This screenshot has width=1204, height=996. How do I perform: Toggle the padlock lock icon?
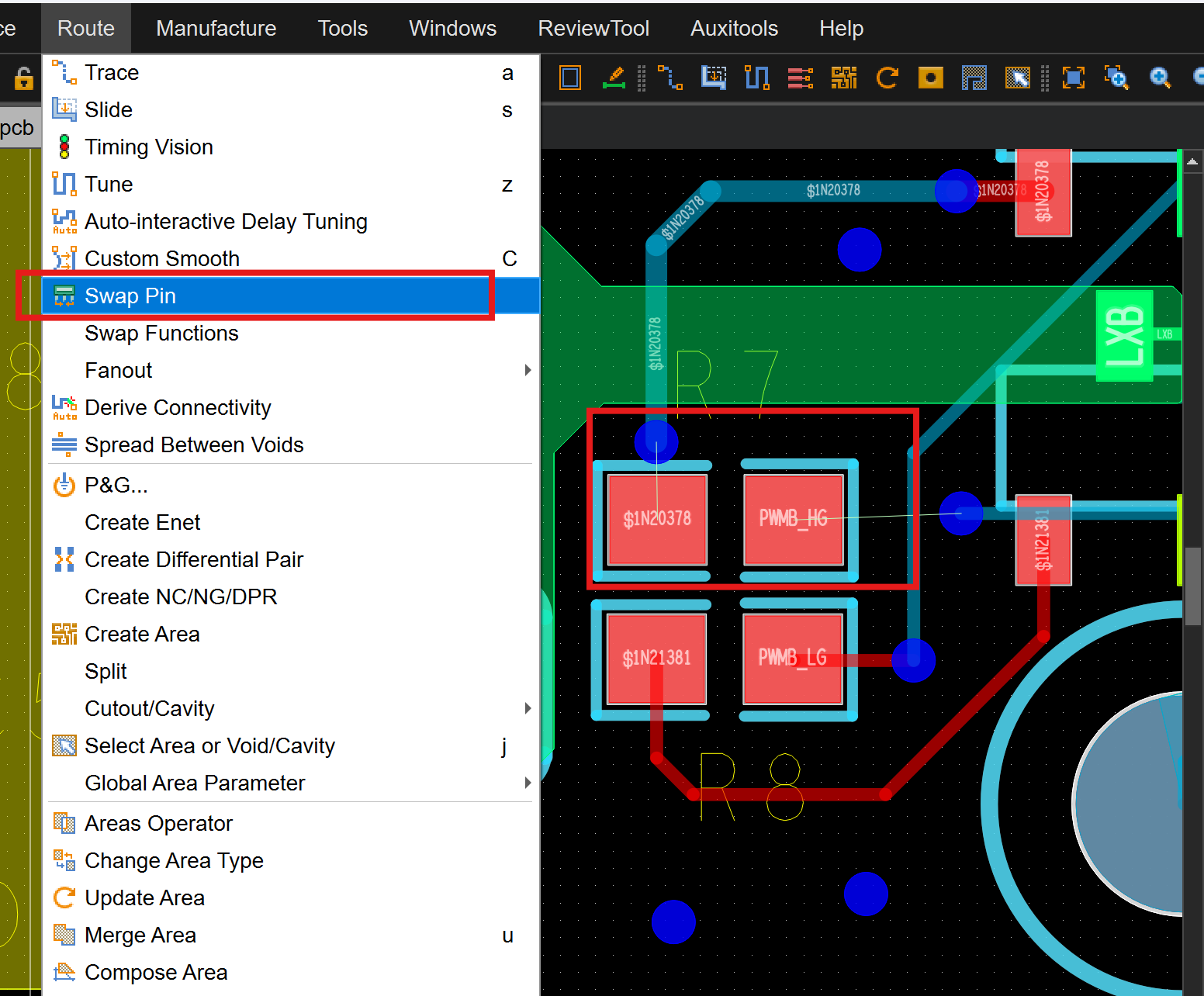tap(23, 78)
